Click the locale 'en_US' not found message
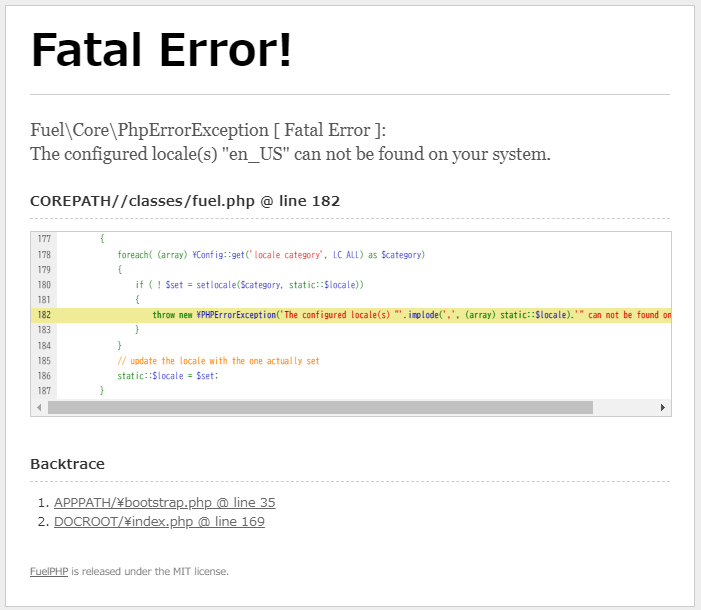701x610 pixels. click(290, 154)
